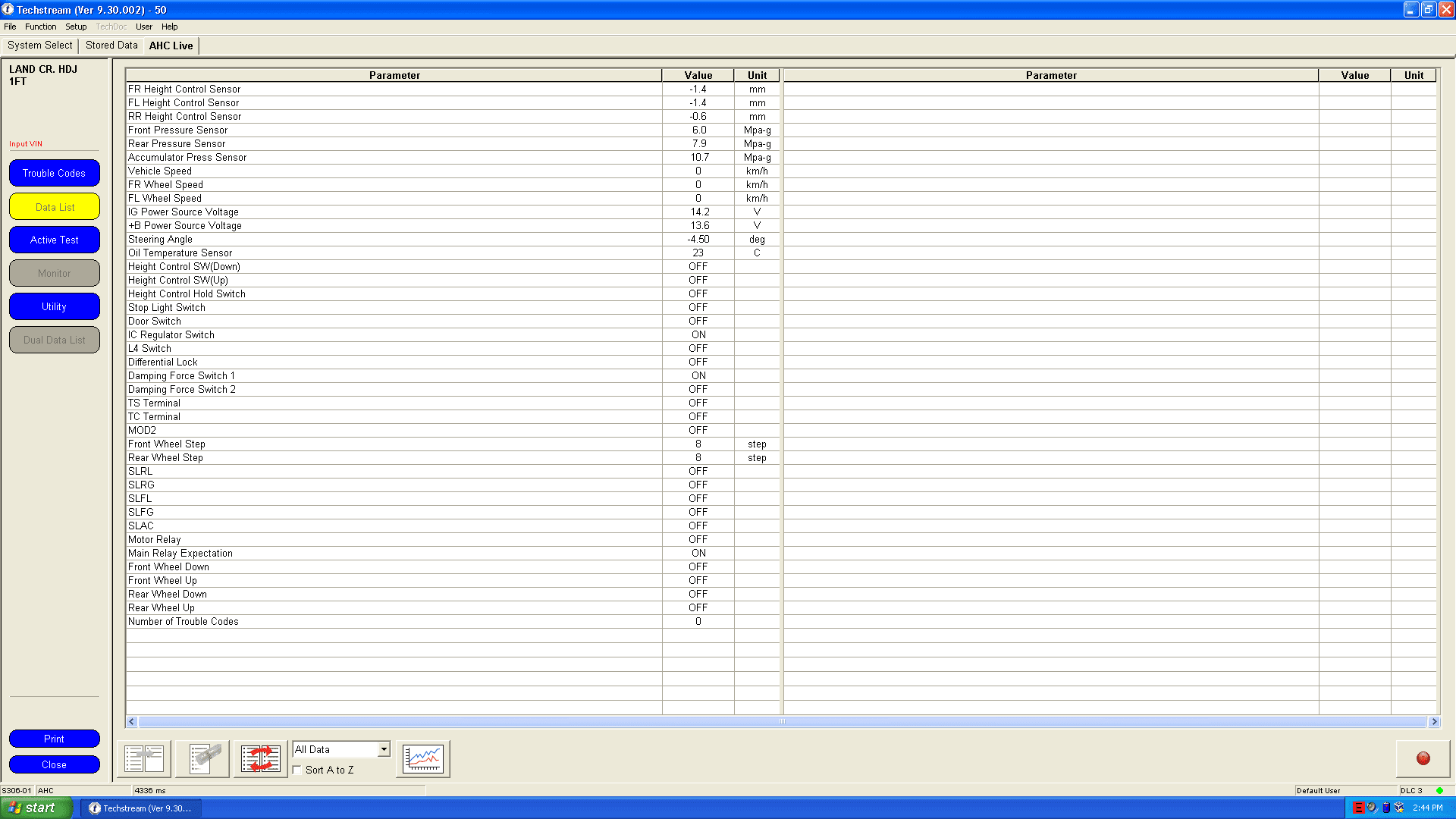
Task: Click the Techstream title bar icon
Action: [x=8, y=9]
